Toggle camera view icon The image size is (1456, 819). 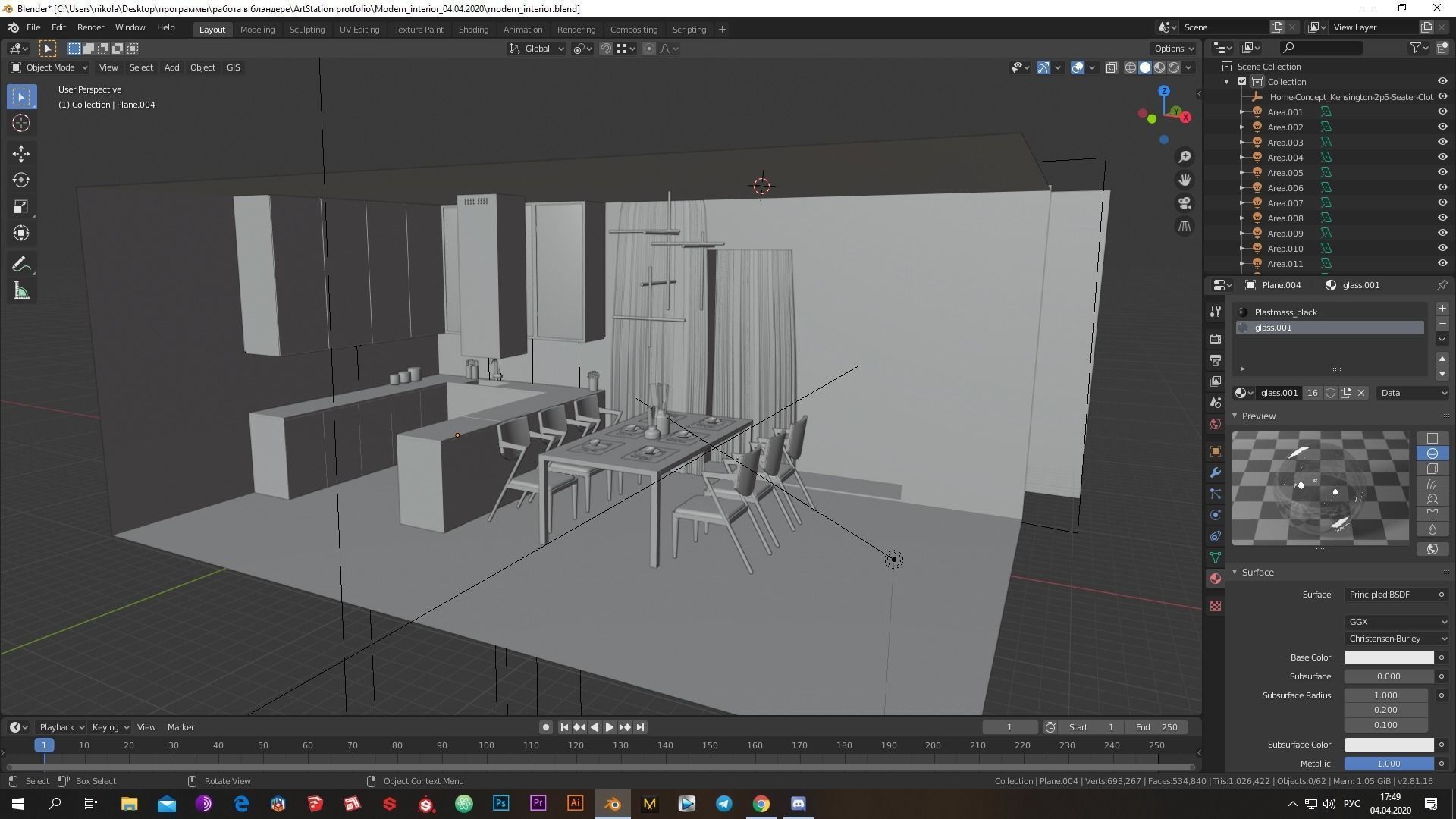(1185, 203)
